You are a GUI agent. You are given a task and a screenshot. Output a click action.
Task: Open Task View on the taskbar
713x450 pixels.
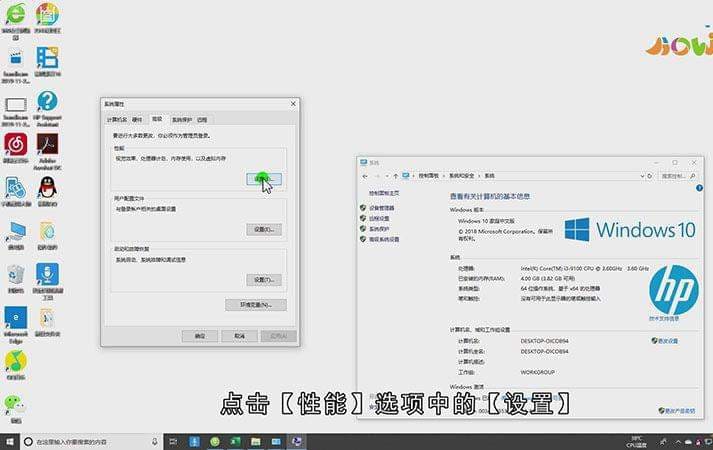(x=173, y=441)
